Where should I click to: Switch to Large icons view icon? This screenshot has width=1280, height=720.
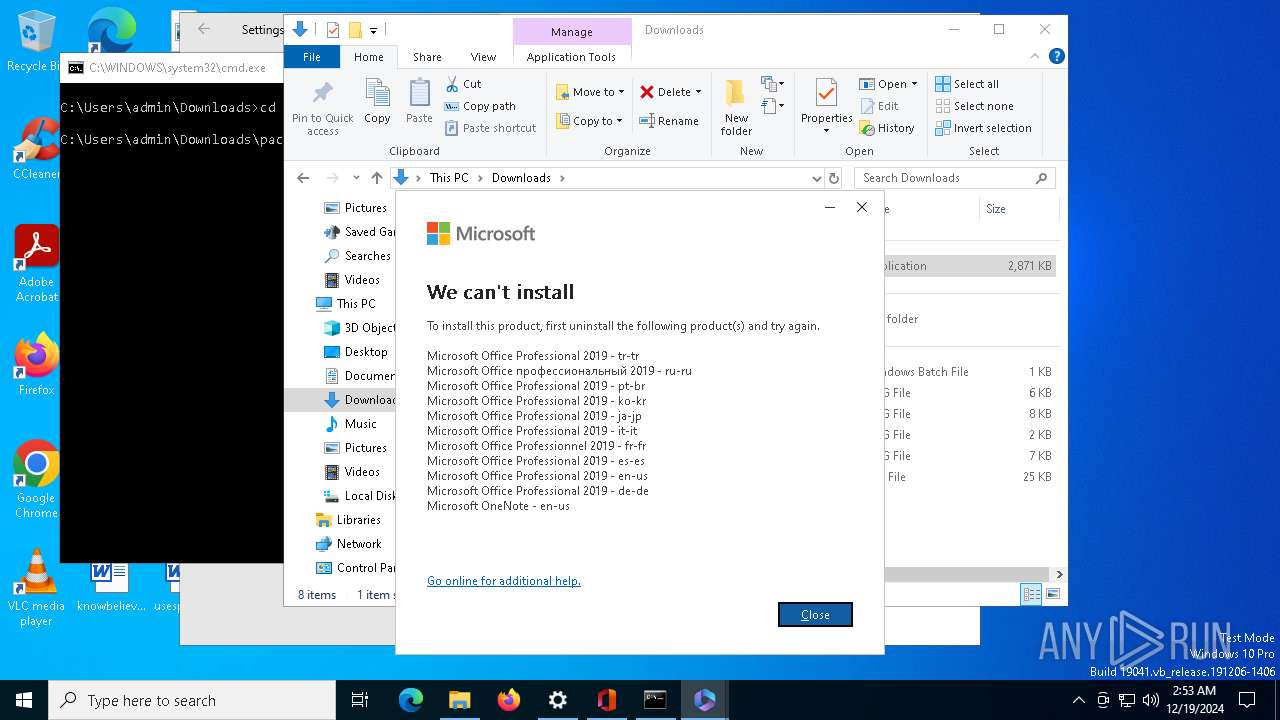tap(1051, 594)
